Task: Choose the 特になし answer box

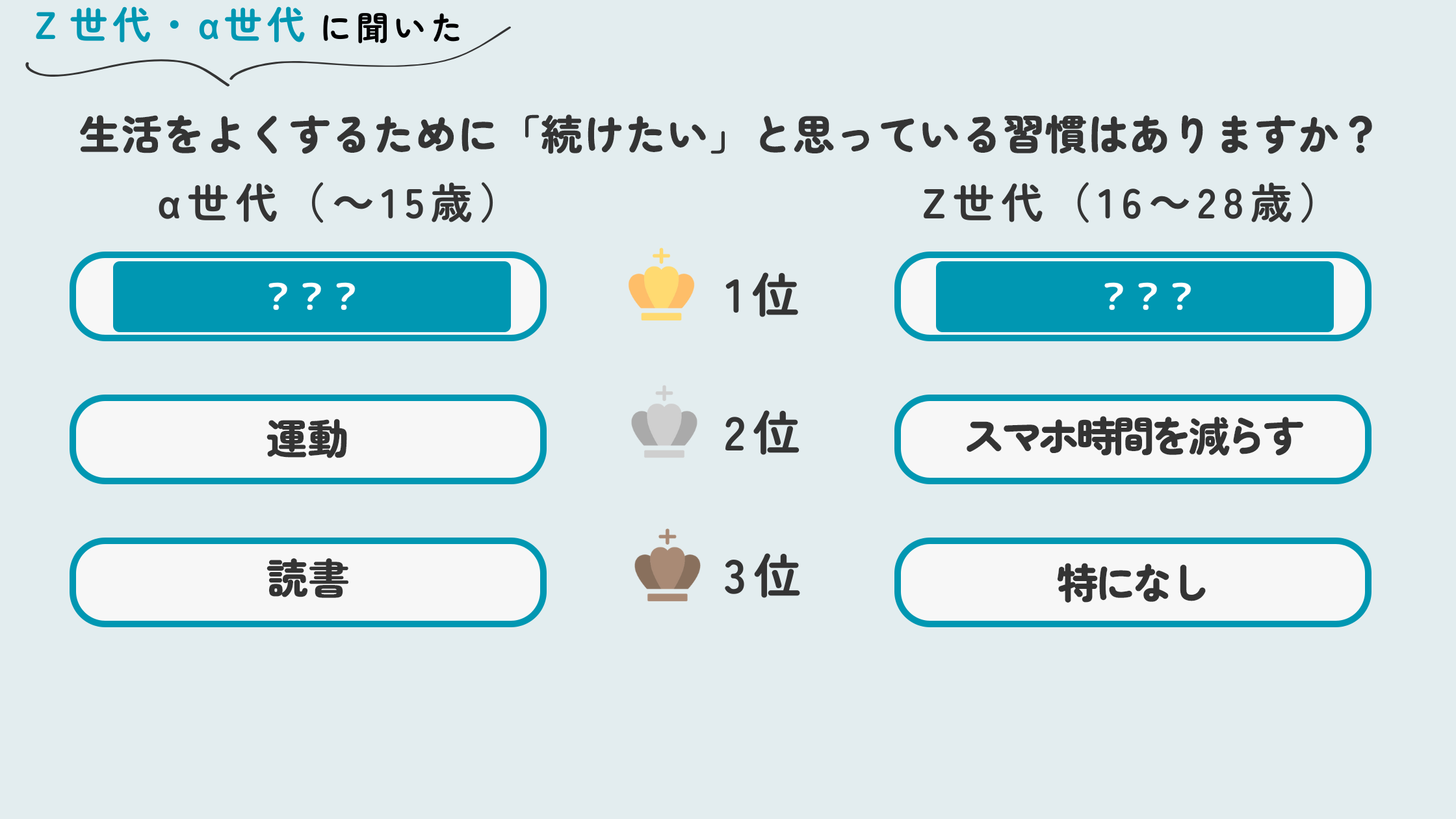Action: click(1132, 582)
